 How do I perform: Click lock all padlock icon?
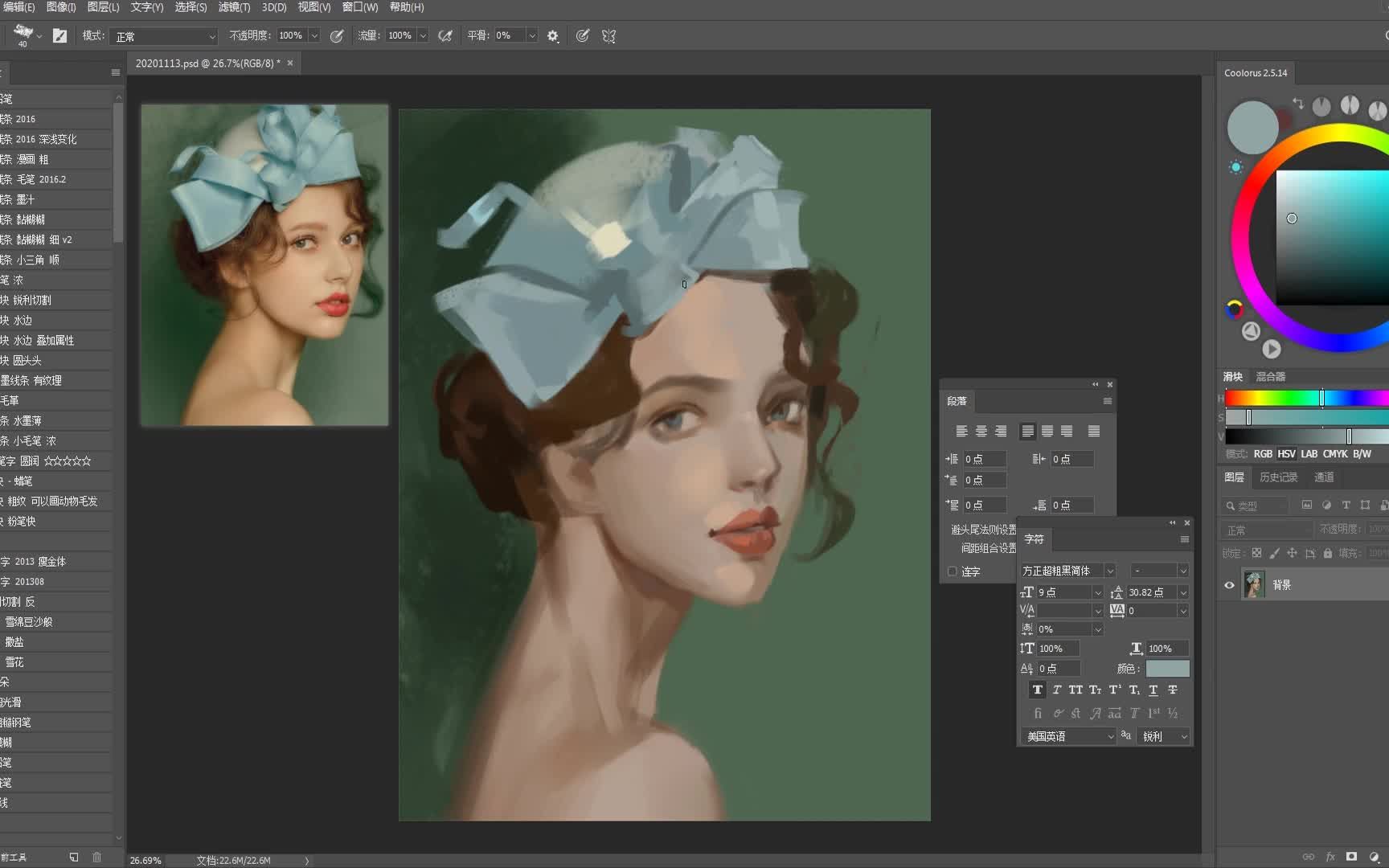point(1327,553)
